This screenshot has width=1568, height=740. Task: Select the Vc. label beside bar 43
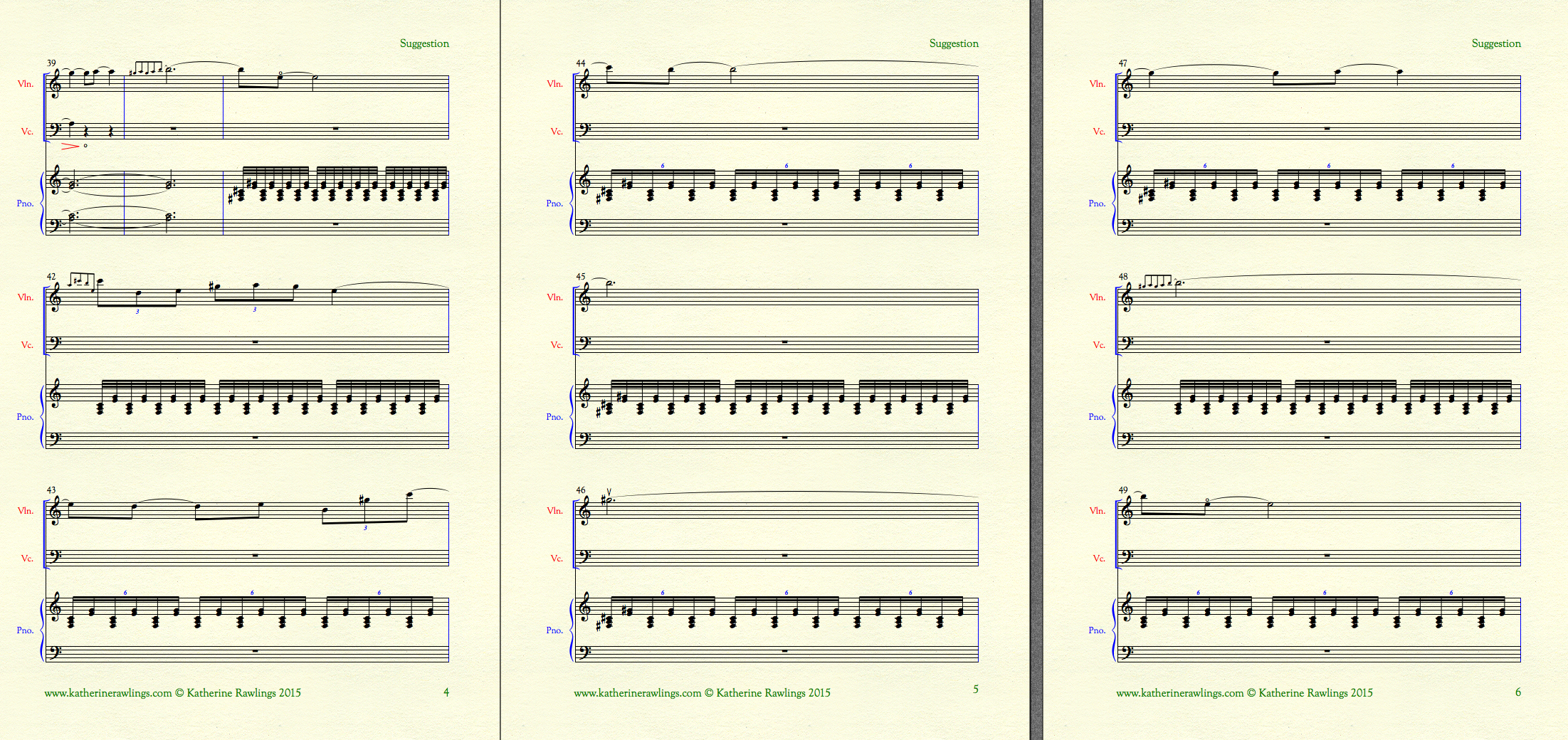[x=27, y=559]
